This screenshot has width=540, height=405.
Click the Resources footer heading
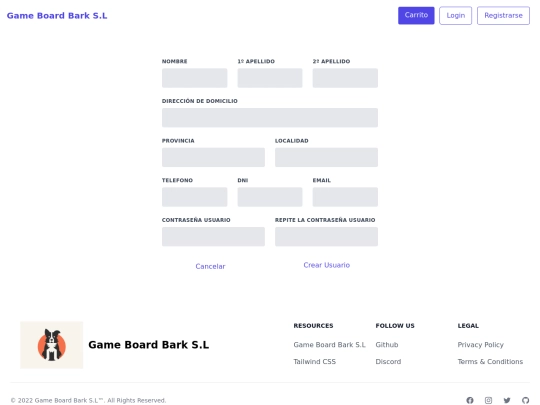click(313, 326)
